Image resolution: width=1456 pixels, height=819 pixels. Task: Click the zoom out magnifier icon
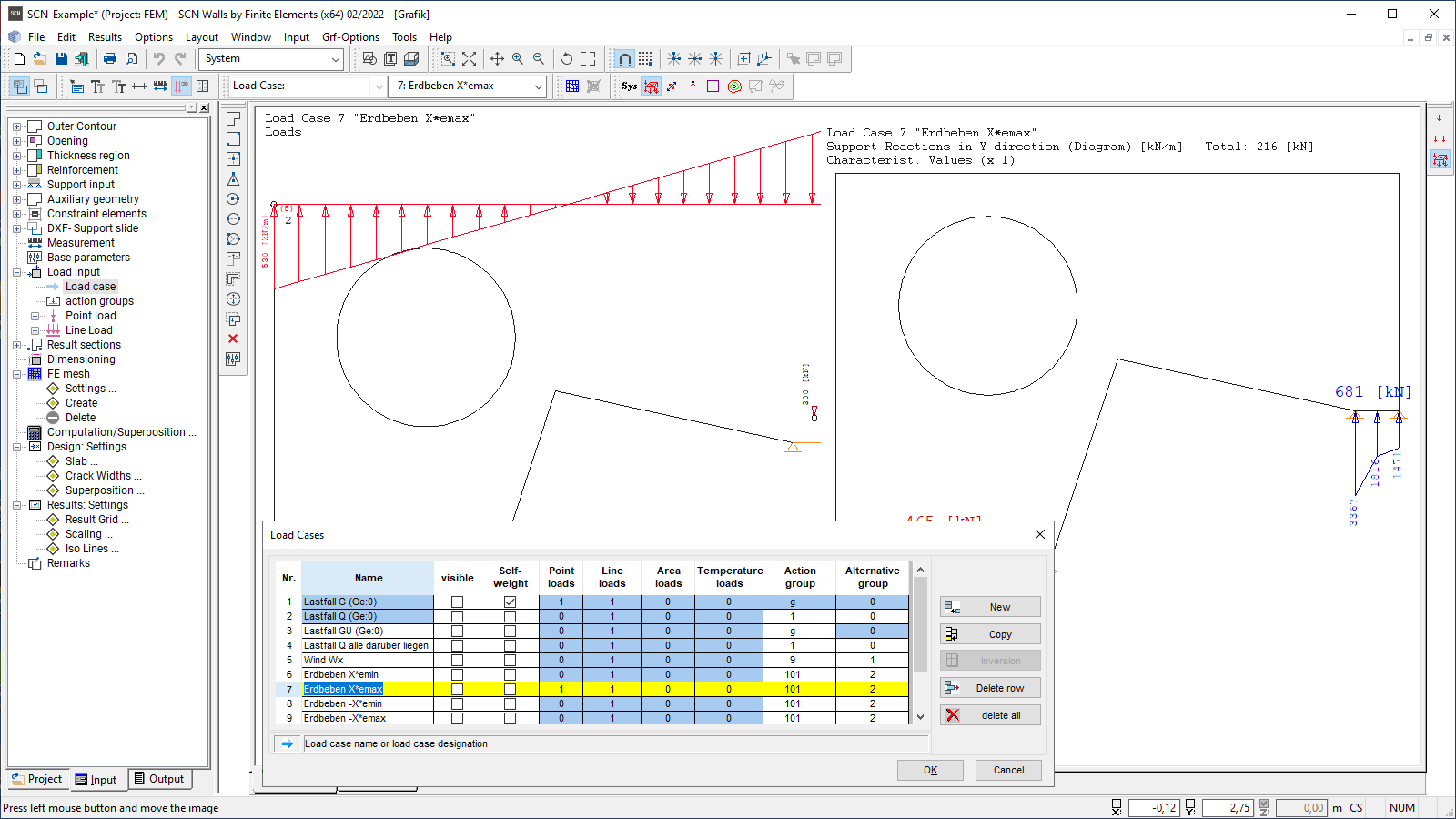coord(539,58)
